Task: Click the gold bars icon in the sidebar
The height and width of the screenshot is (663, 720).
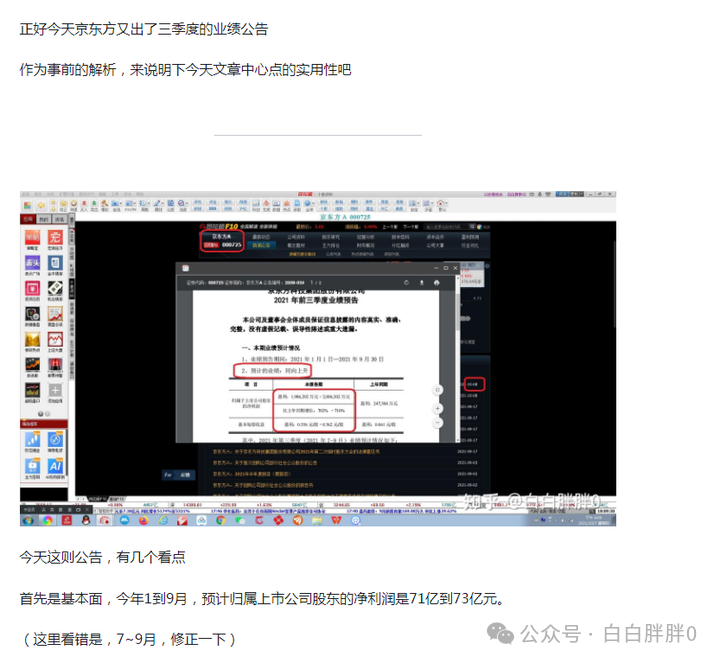Action: pyautogui.click(x=32, y=340)
